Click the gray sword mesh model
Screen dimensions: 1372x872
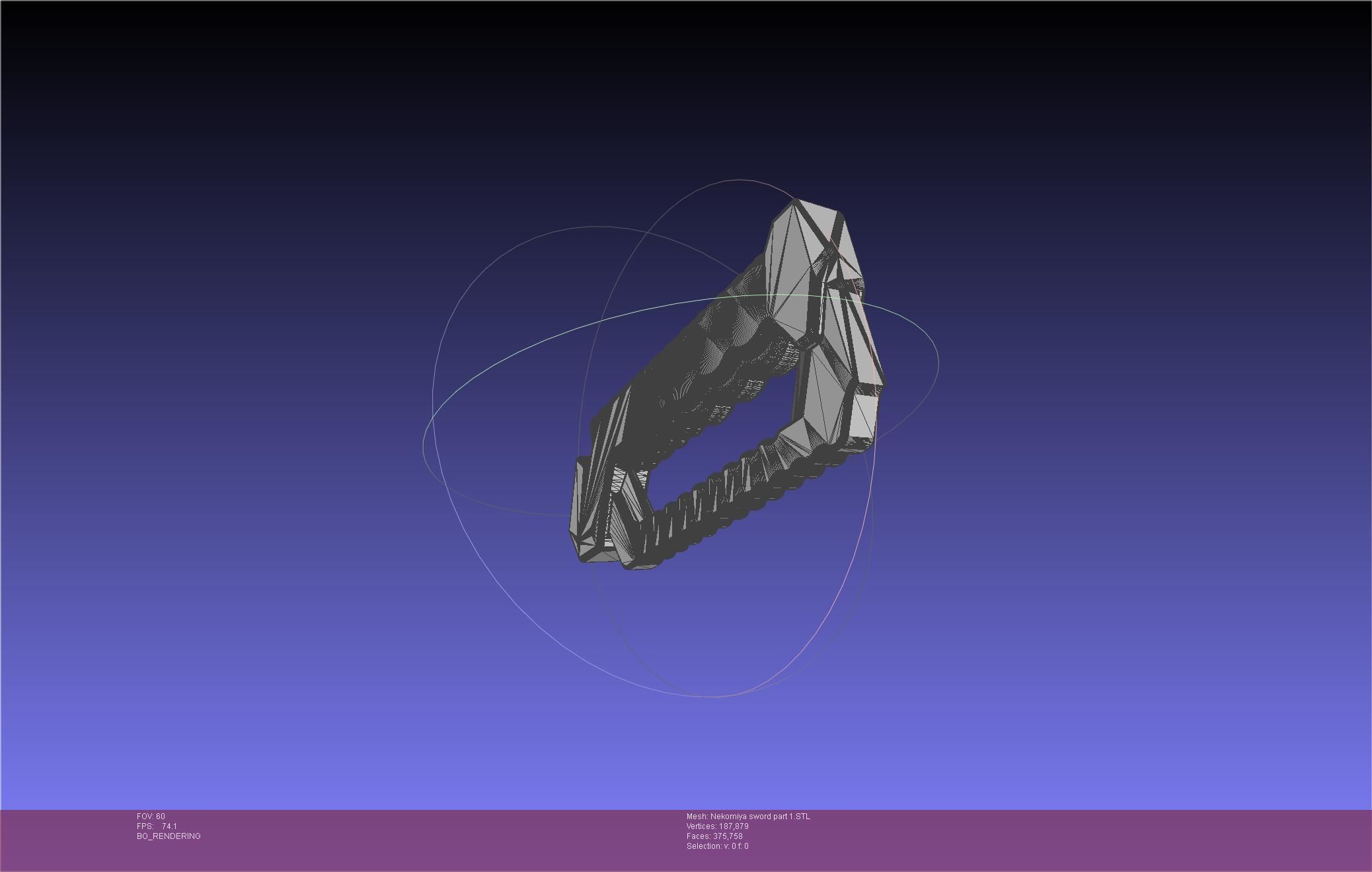727,384
